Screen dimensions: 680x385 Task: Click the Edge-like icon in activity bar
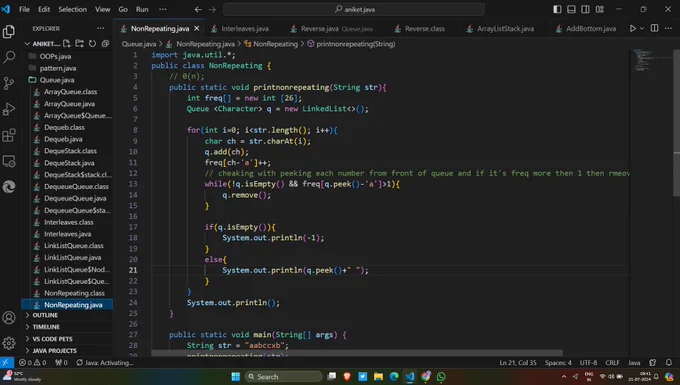9,187
